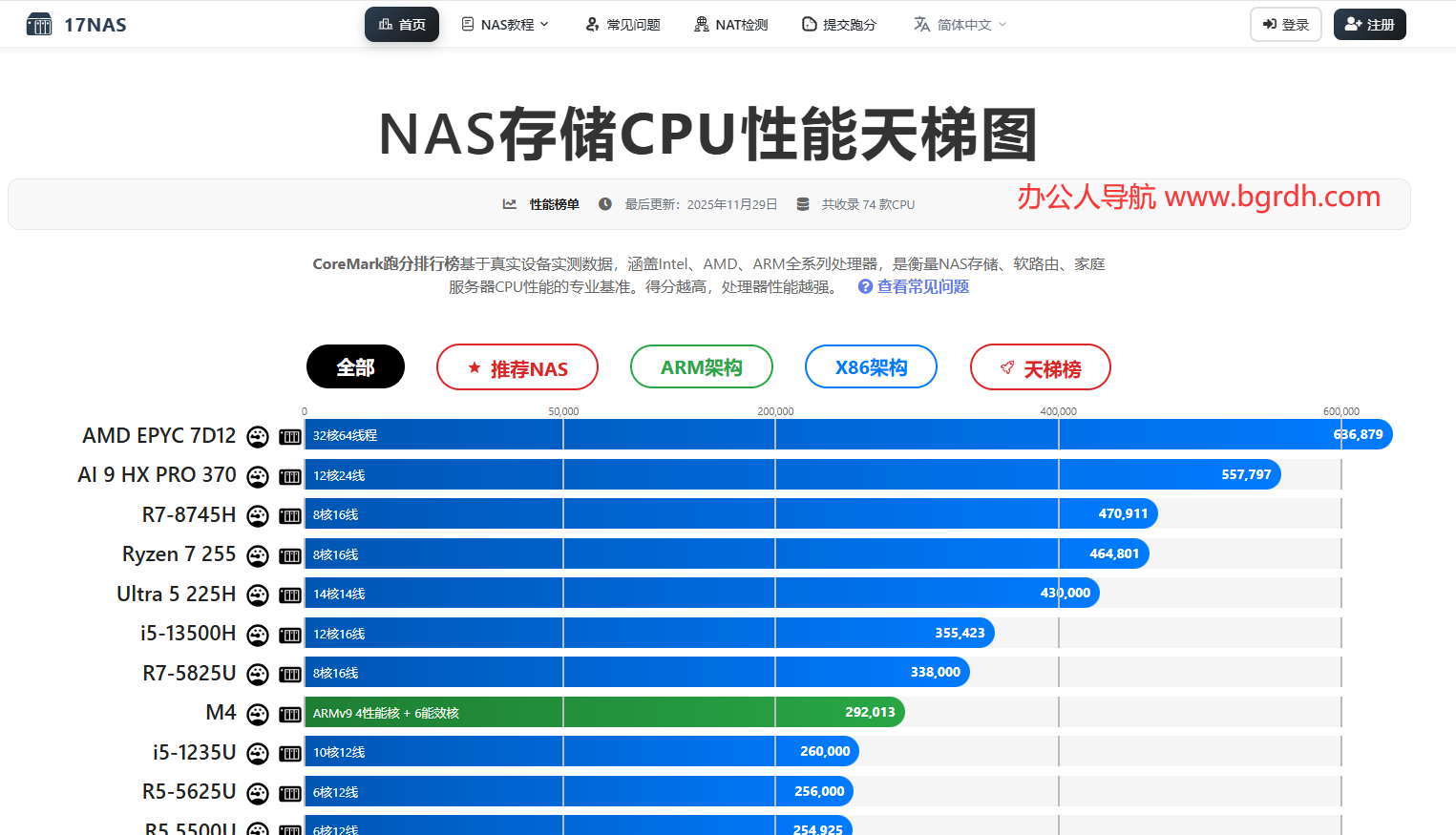1456x835 pixels.
Task: Click the gauge icon next to M4
Action: (x=257, y=713)
